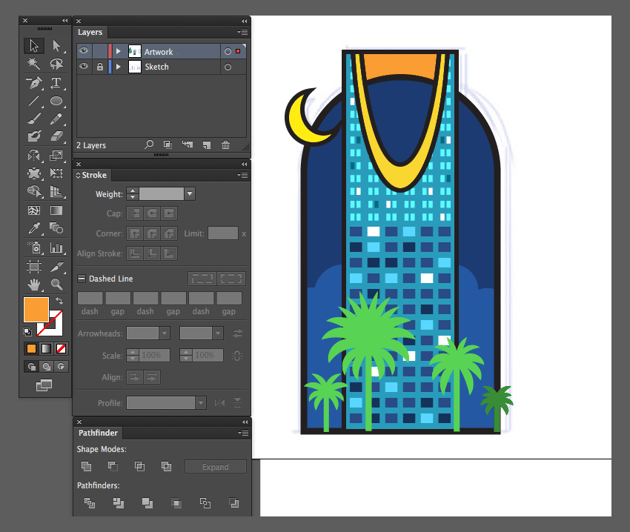
Task: Enable Draw Inside mode
Action: 61,366
